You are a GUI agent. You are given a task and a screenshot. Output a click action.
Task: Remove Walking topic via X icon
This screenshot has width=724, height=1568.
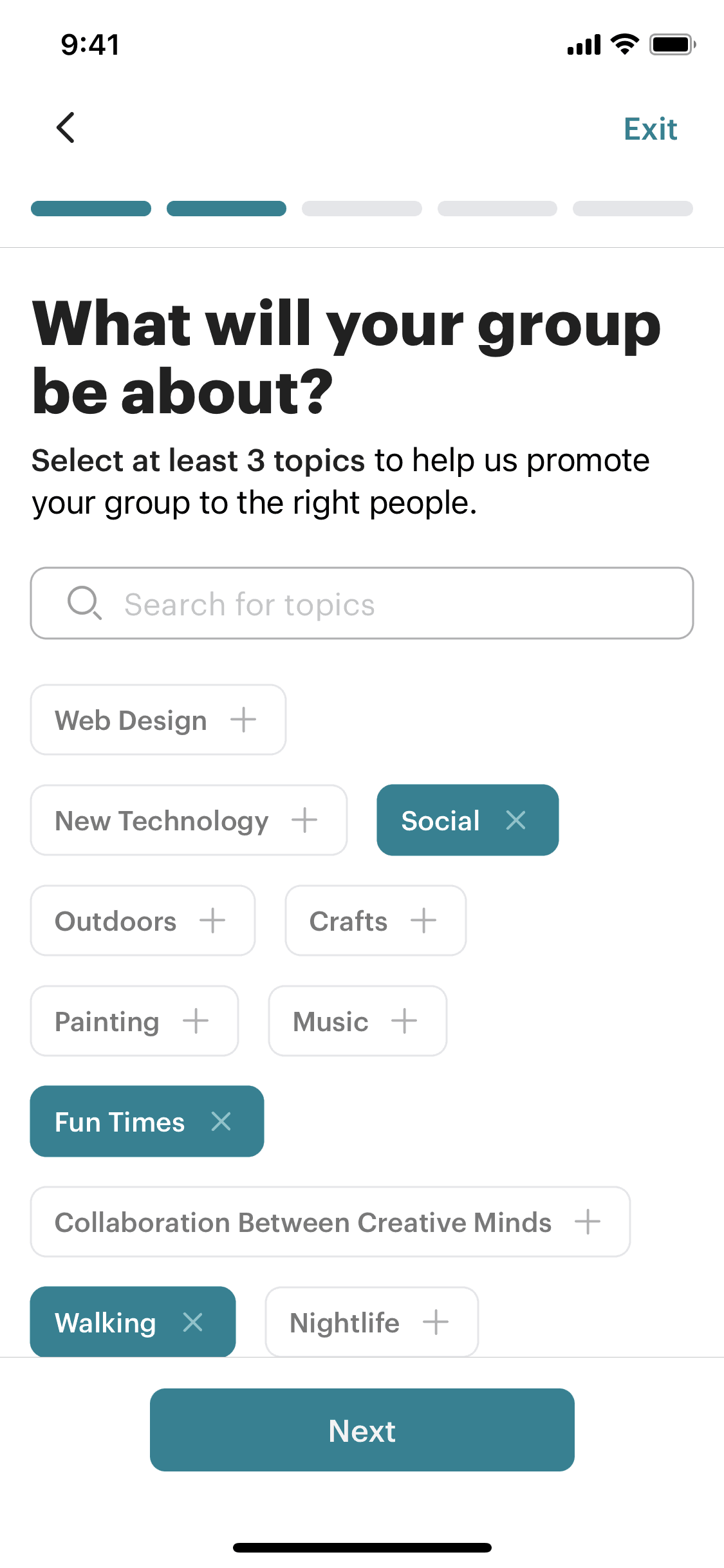coord(192,1322)
